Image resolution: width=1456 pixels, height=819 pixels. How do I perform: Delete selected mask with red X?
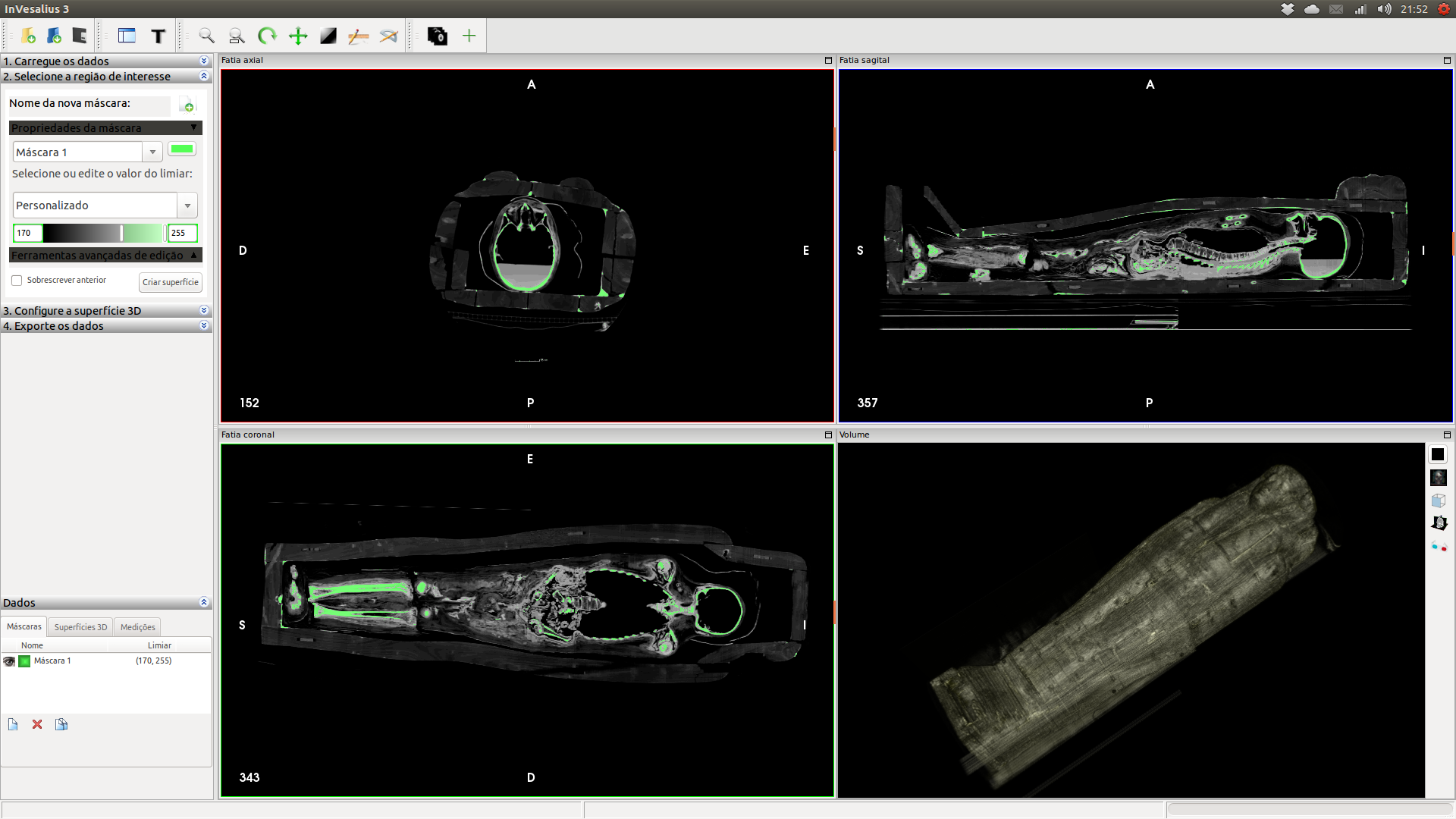(37, 724)
